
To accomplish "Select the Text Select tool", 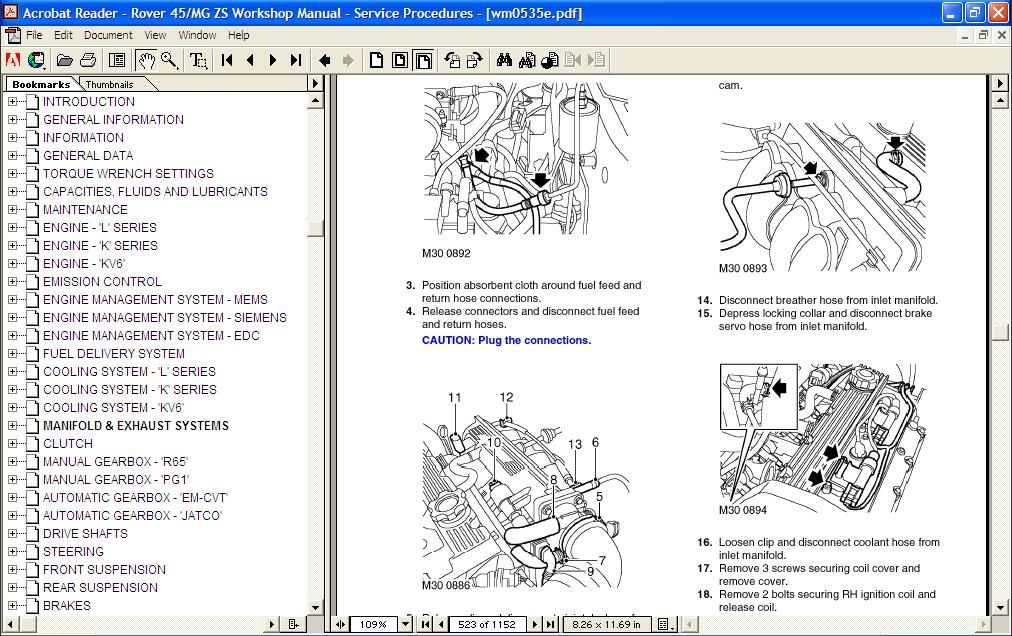I will click(x=198, y=61).
